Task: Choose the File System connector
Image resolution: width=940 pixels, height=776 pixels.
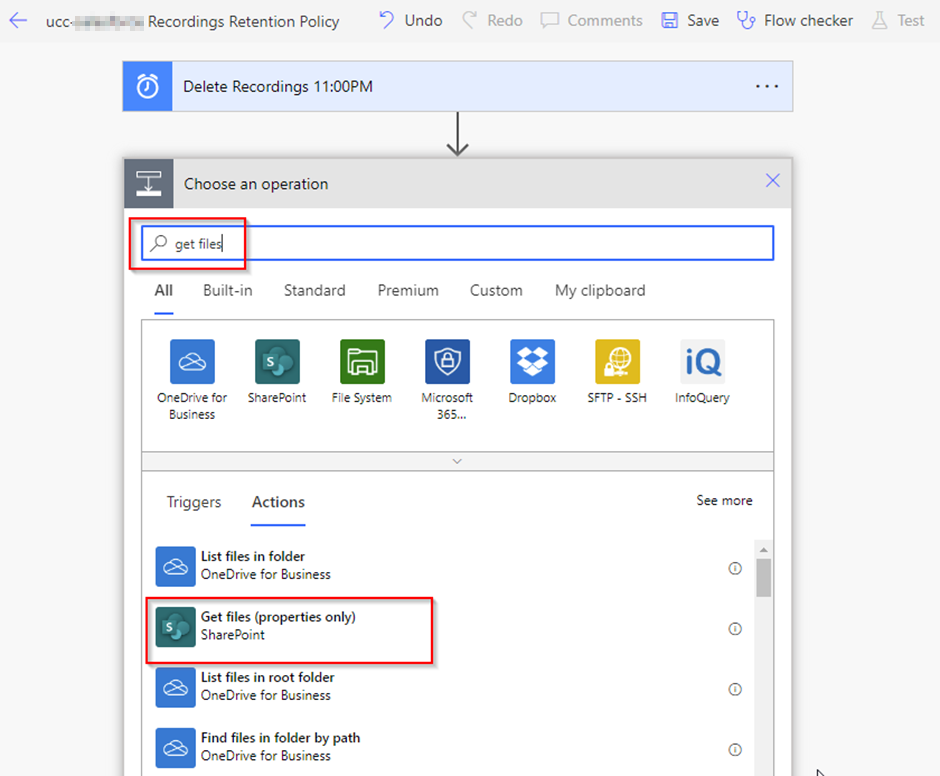Action: (x=362, y=362)
